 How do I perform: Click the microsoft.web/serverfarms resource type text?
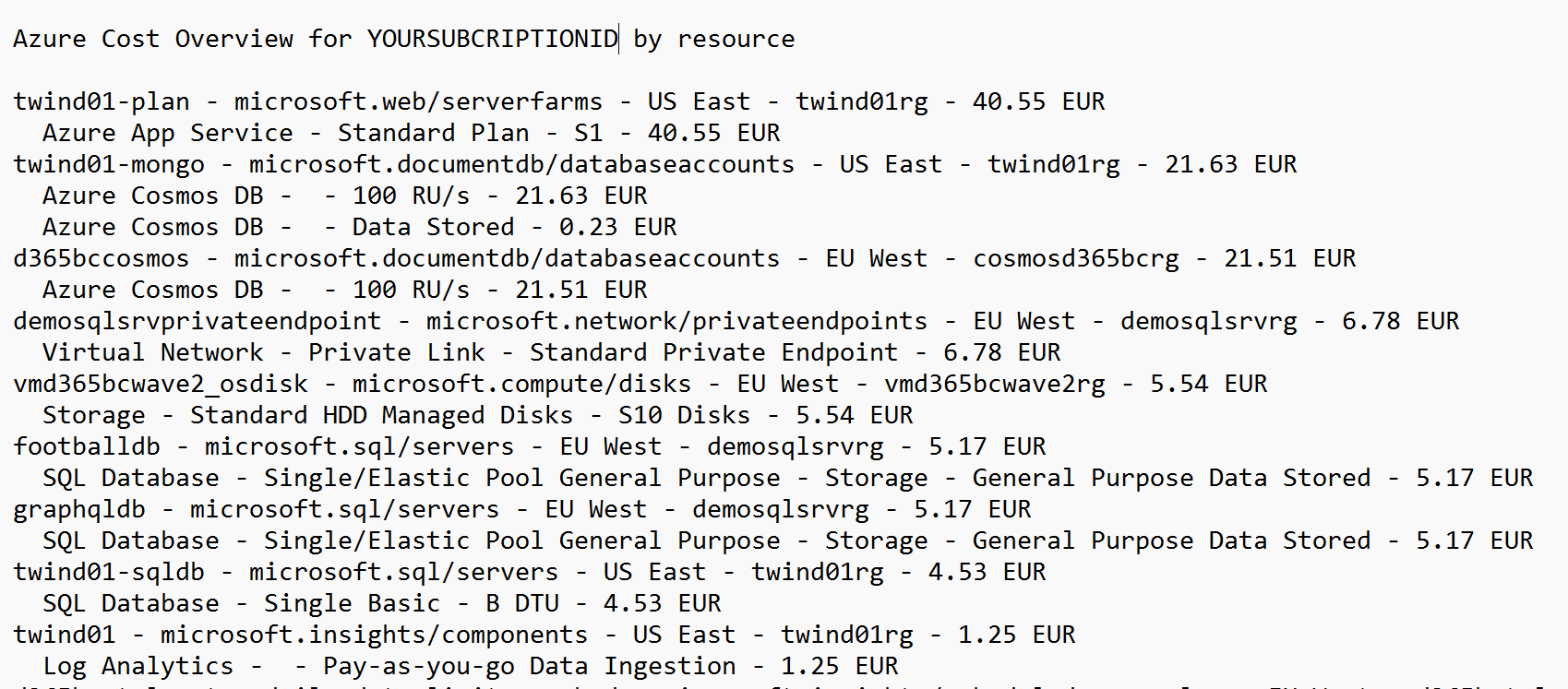(x=418, y=101)
